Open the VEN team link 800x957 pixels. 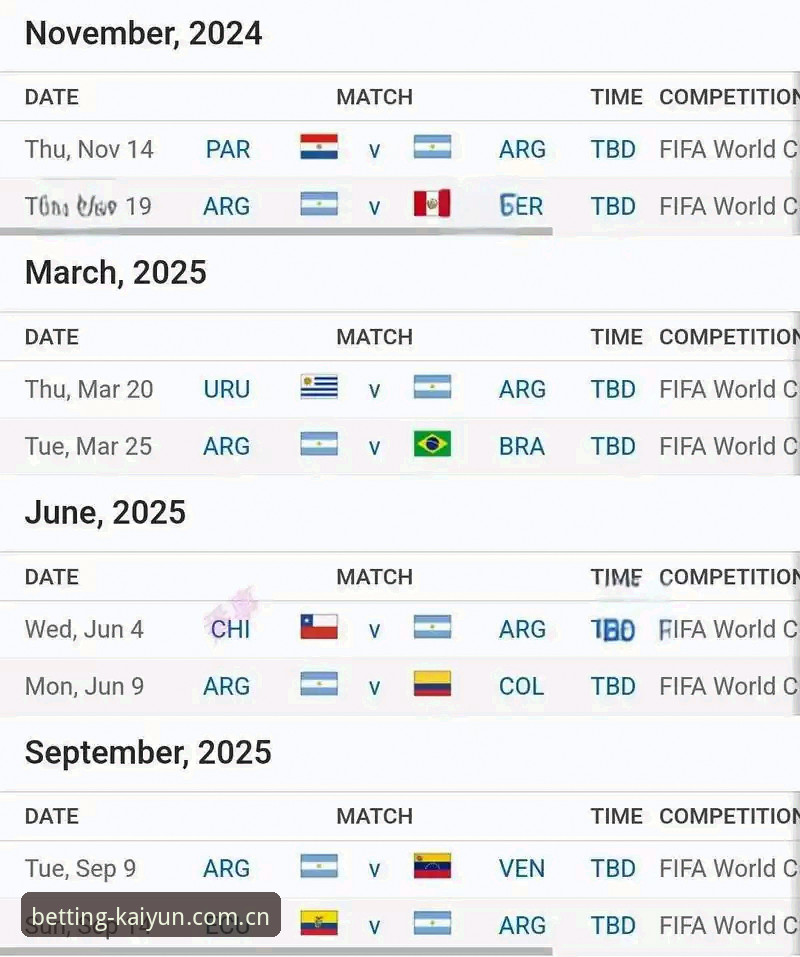point(522,869)
